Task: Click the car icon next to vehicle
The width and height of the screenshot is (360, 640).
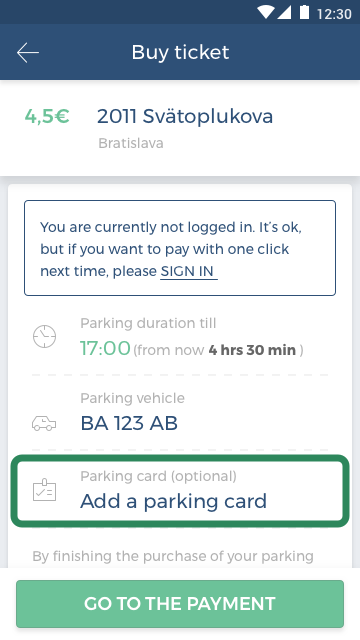Action: (44, 424)
